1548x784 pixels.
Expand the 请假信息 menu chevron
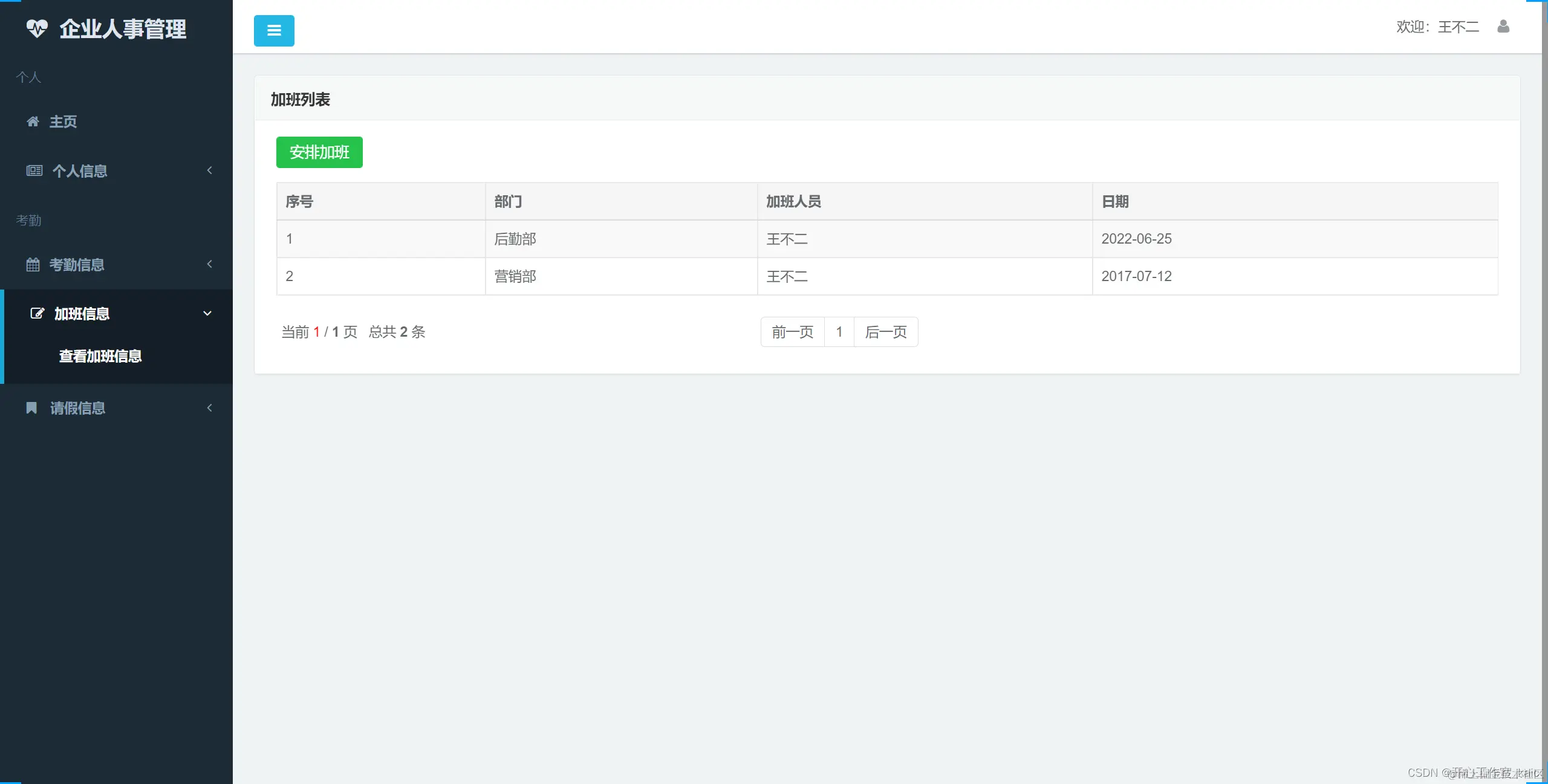[x=209, y=408]
